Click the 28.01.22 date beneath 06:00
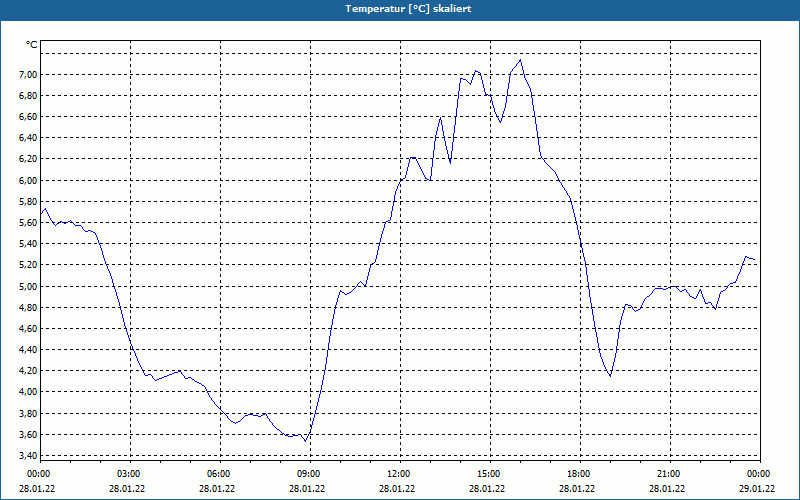800x500 pixels. click(x=217, y=489)
